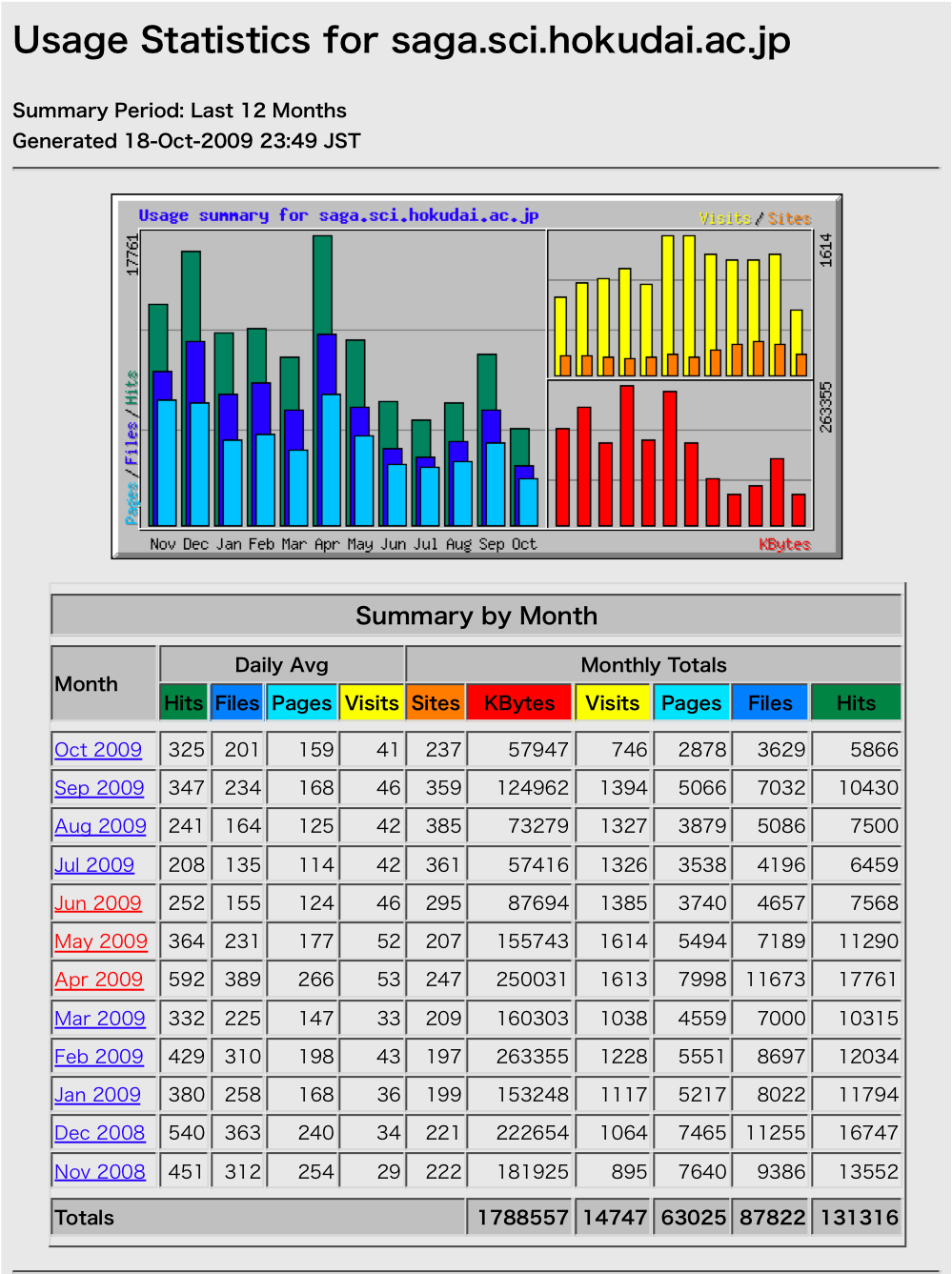
Task: Open the Jun 2009 monthly report link
Action: (x=97, y=903)
